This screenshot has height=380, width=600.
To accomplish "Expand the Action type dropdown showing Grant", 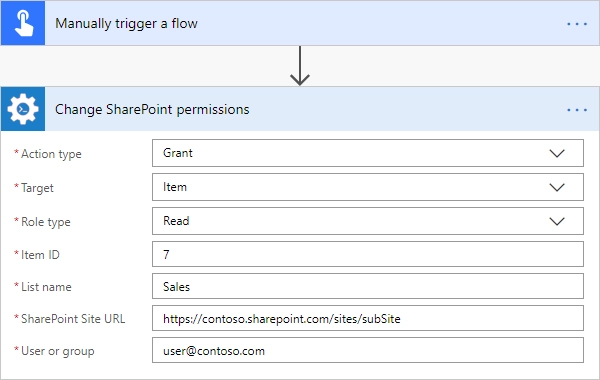I will pos(368,153).
